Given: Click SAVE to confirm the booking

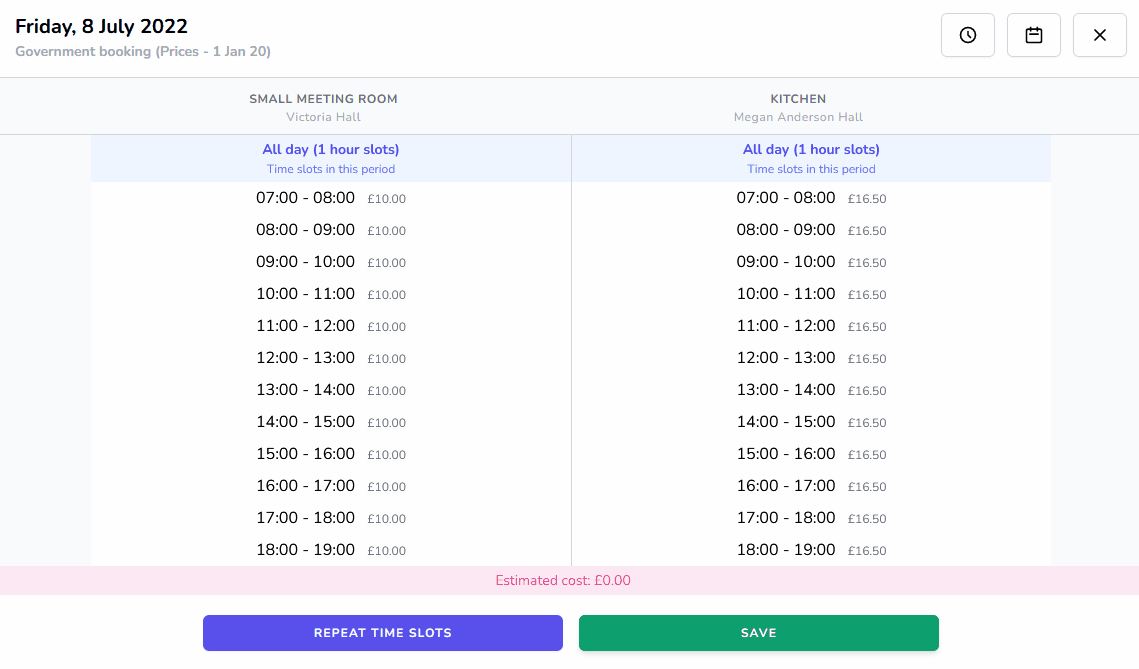Looking at the screenshot, I should coord(758,632).
